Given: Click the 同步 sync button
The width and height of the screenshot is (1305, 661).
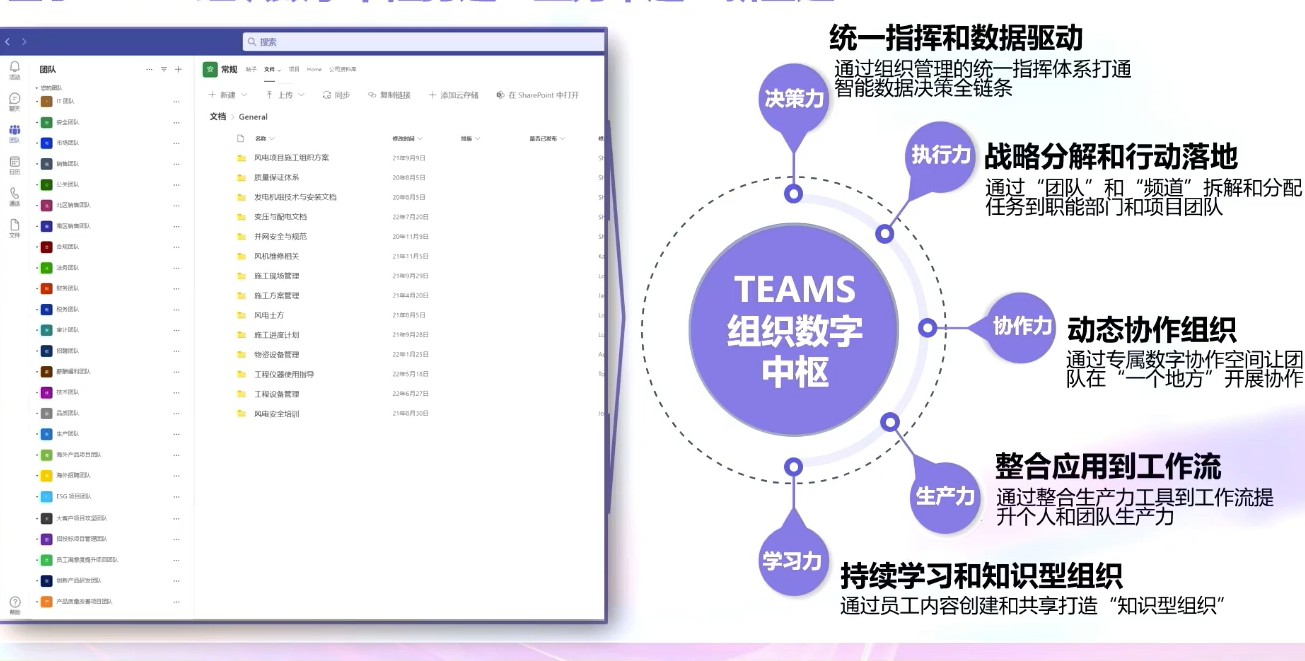Looking at the screenshot, I should [x=336, y=95].
